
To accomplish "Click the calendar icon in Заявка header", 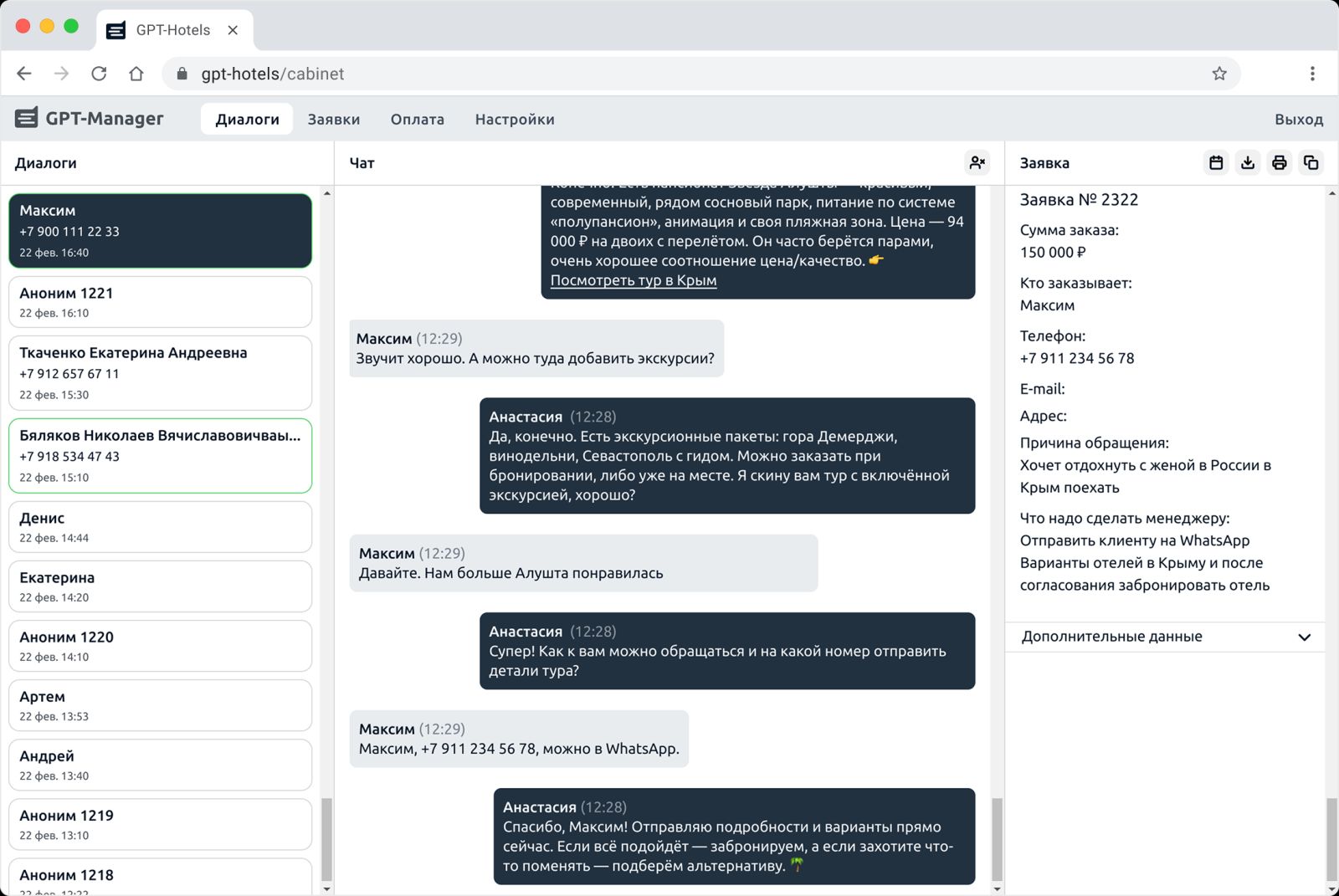I will (1216, 162).
